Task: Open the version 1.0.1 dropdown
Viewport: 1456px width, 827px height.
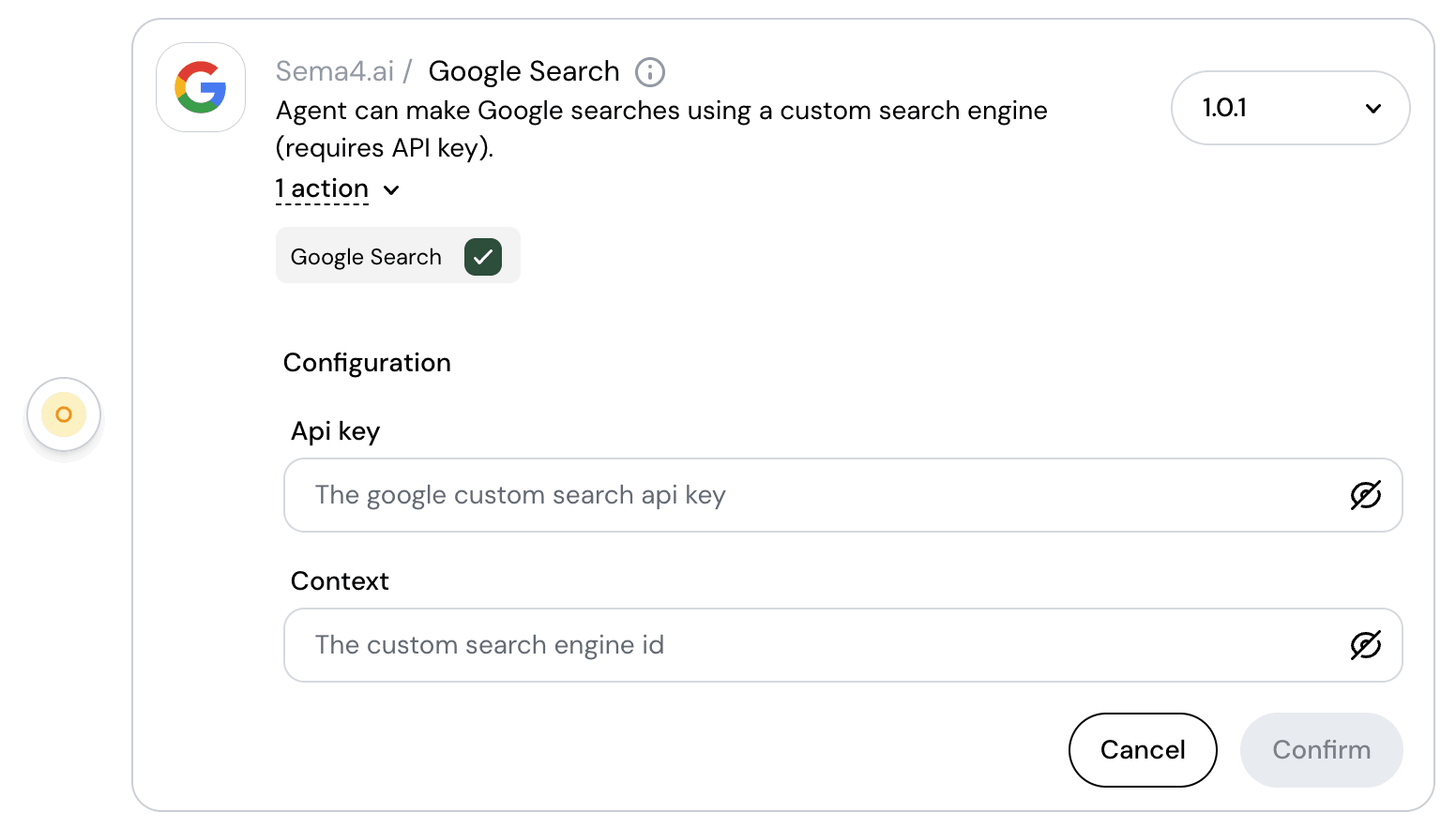Action: pos(1290,108)
